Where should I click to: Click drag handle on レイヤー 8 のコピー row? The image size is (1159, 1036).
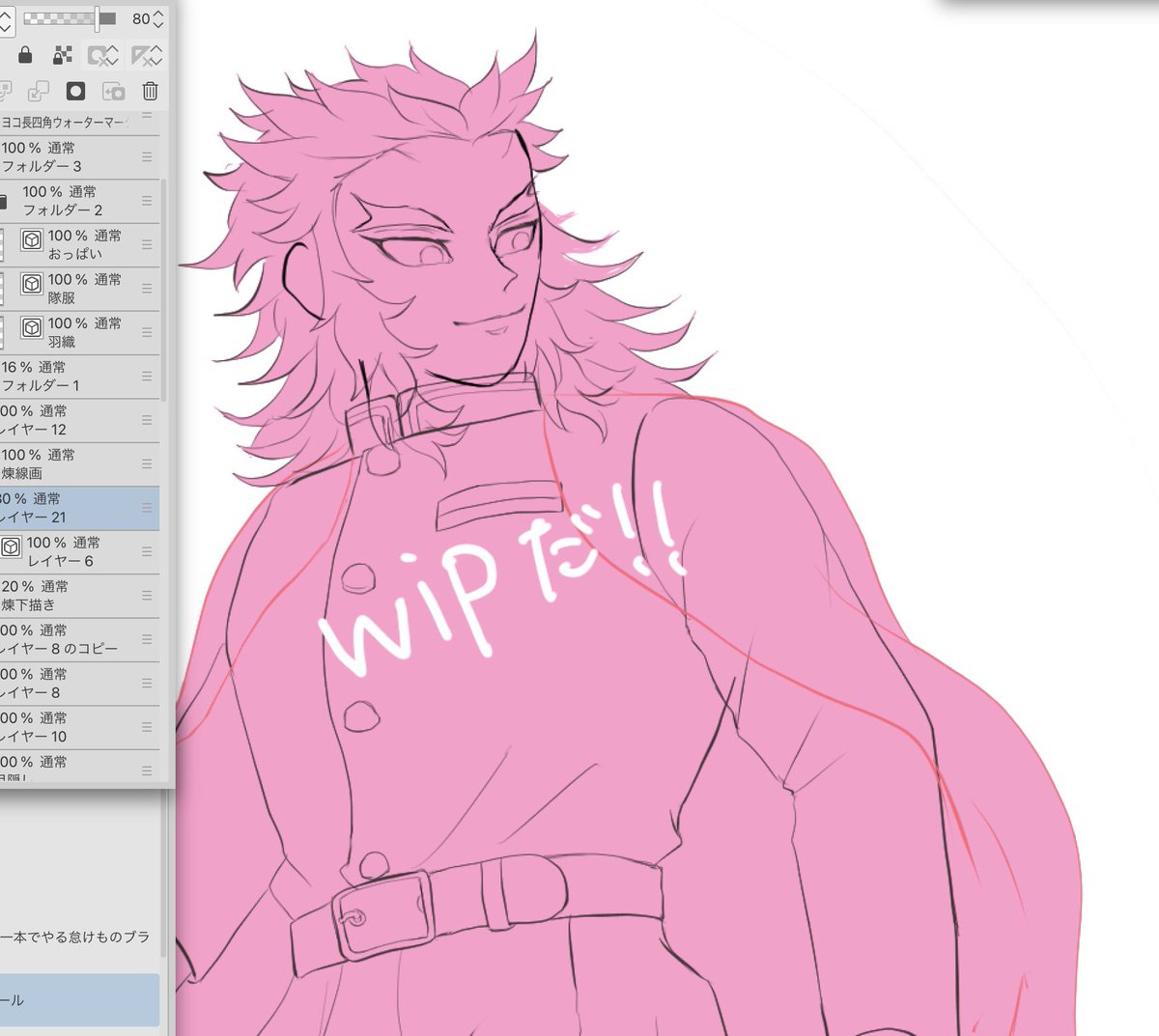point(147,639)
